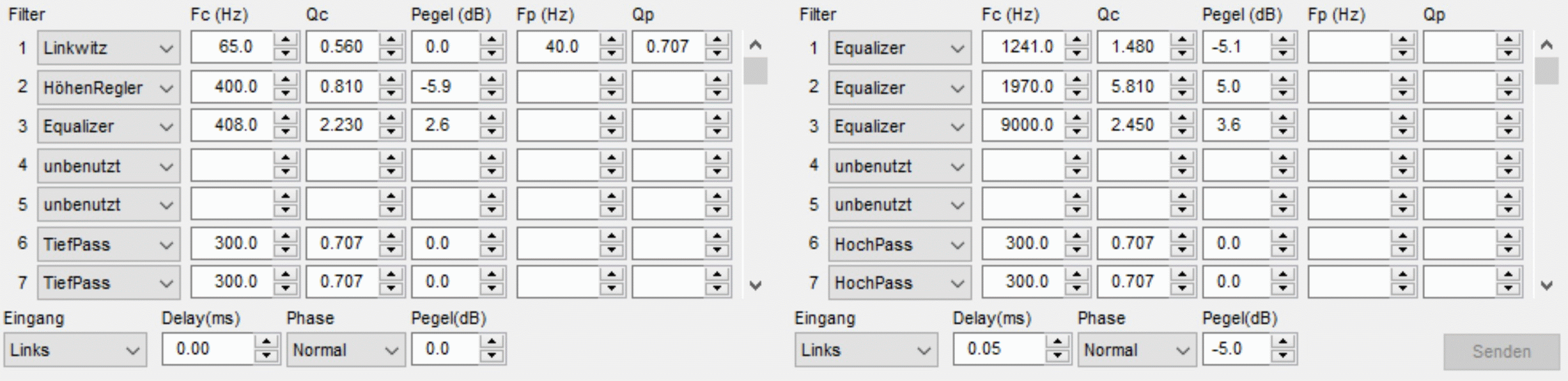1568x381 pixels.
Task: Increase right channel Delay(ms) value
Action: pos(1057,342)
